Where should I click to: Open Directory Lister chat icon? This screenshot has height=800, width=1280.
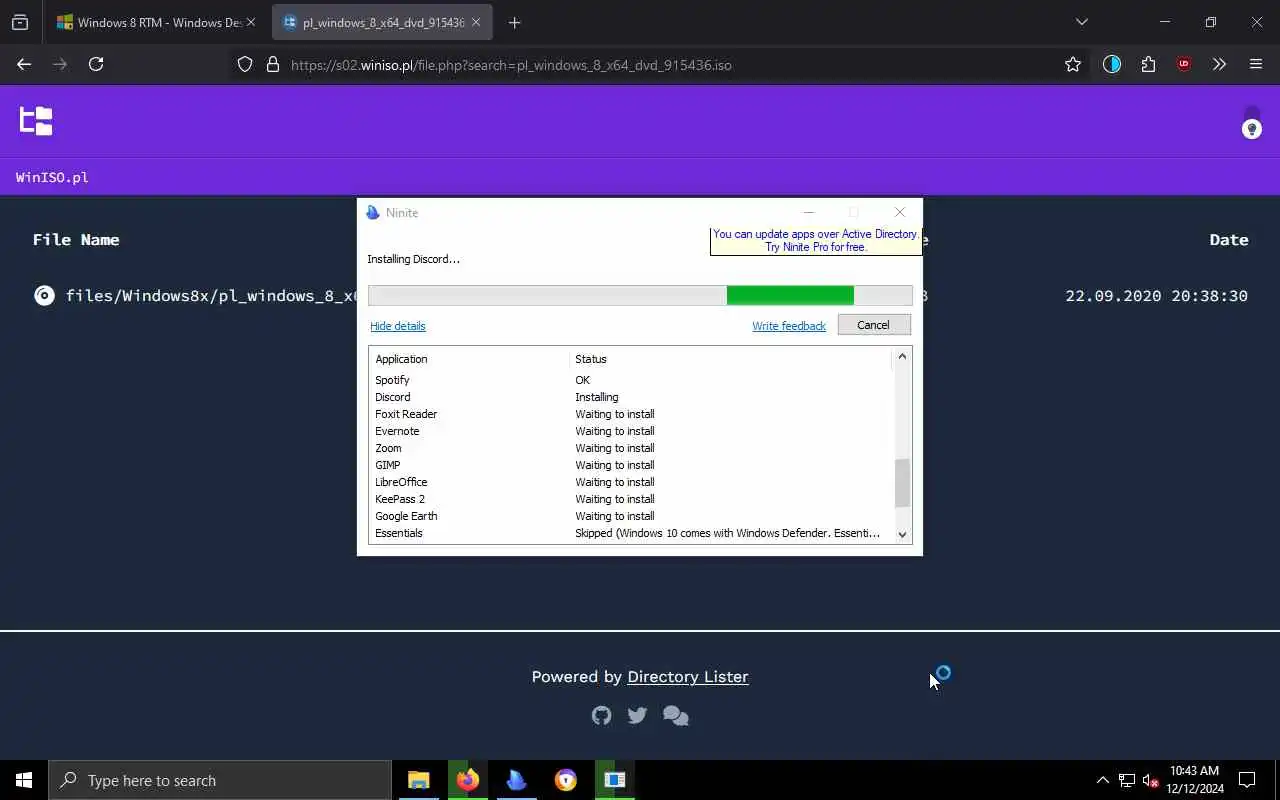tap(676, 716)
